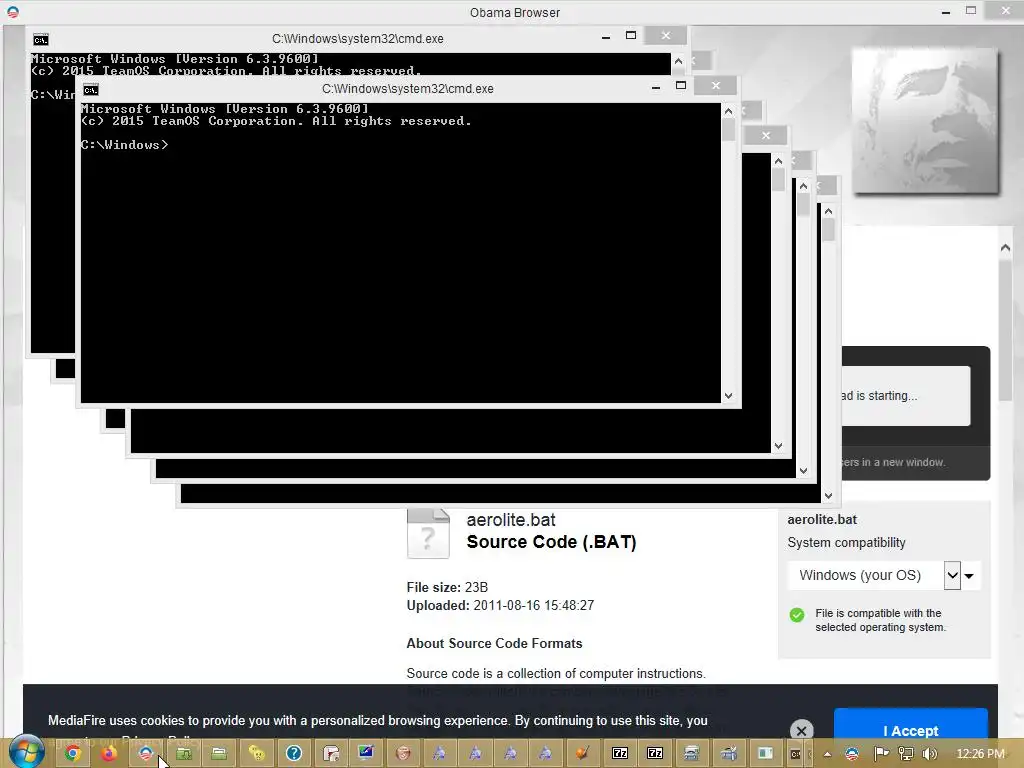1024x768 pixels.
Task: Show hidden tray icons arrow
Action: [x=827, y=754]
